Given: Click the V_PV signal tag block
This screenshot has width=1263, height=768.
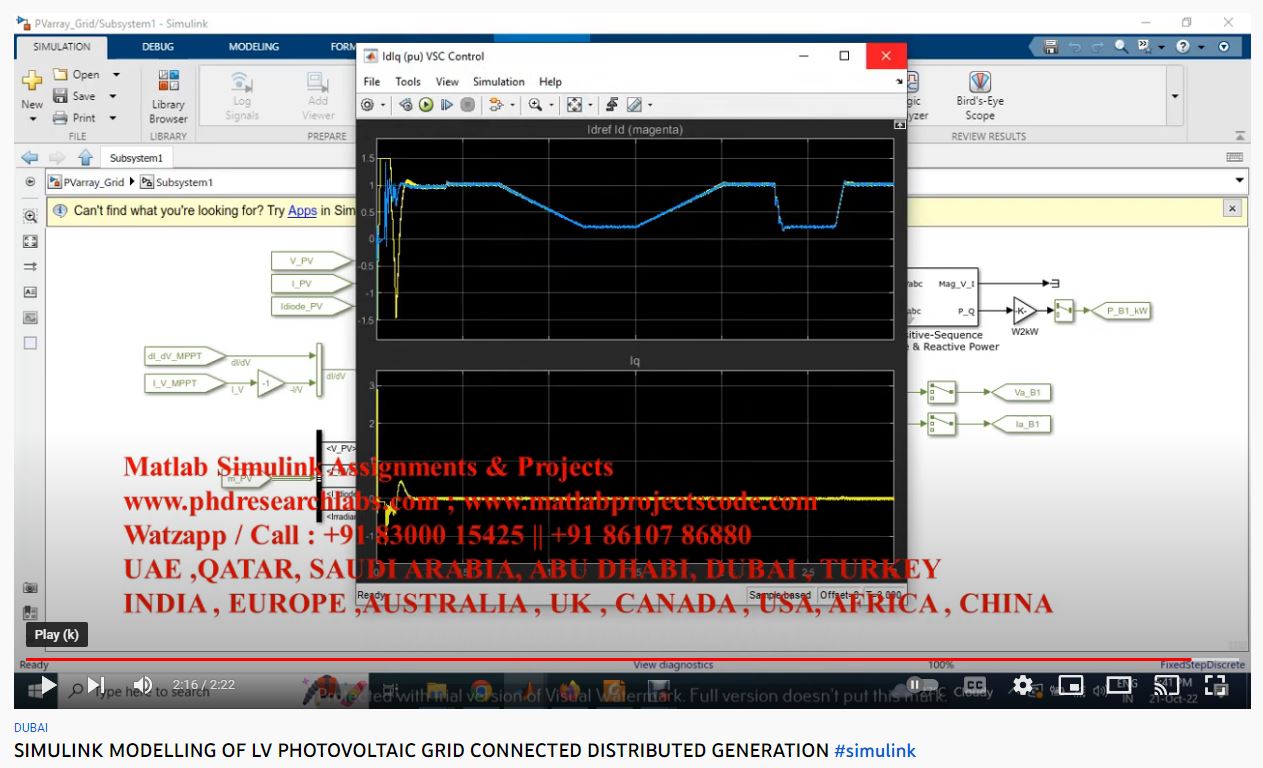Looking at the screenshot, I should 310,261.
